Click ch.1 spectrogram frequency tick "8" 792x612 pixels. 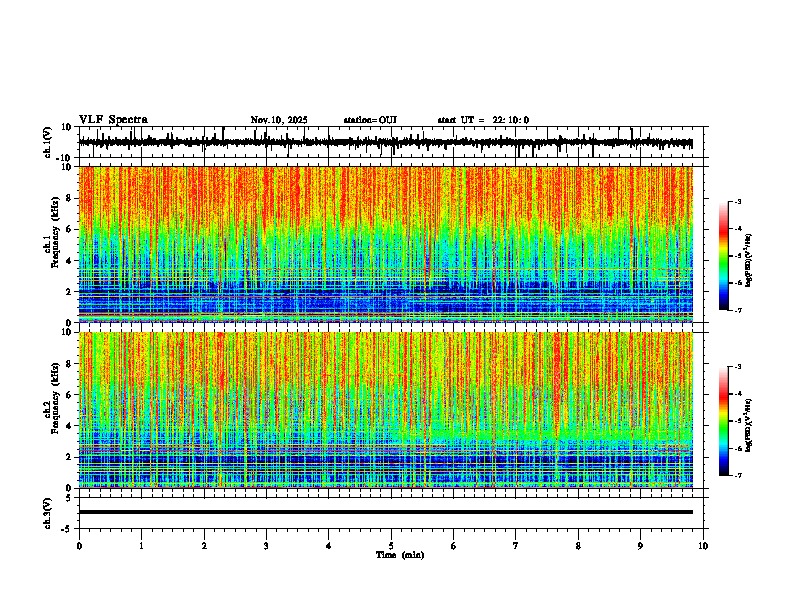click(x=70, y=198)
